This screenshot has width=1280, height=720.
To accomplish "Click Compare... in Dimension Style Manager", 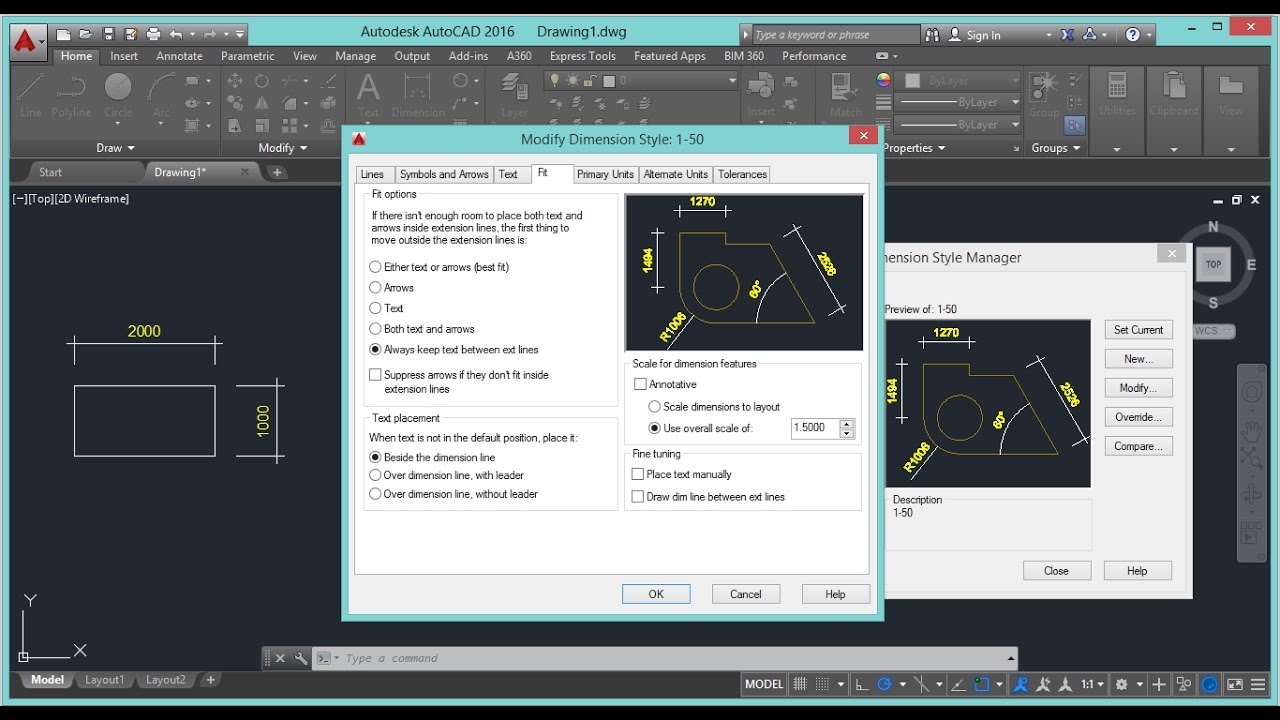I will coord(1139,446).
